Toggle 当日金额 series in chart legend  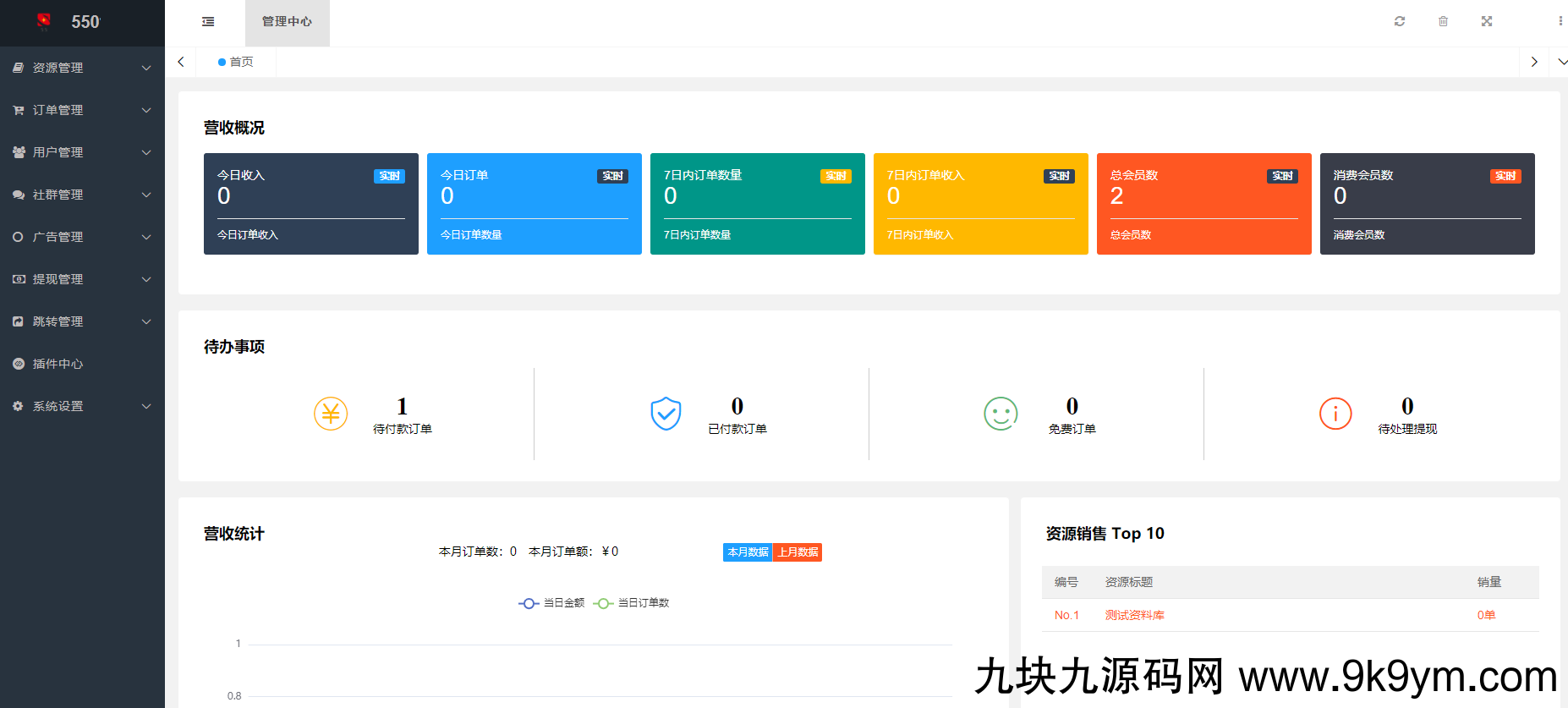click(552, 603)
